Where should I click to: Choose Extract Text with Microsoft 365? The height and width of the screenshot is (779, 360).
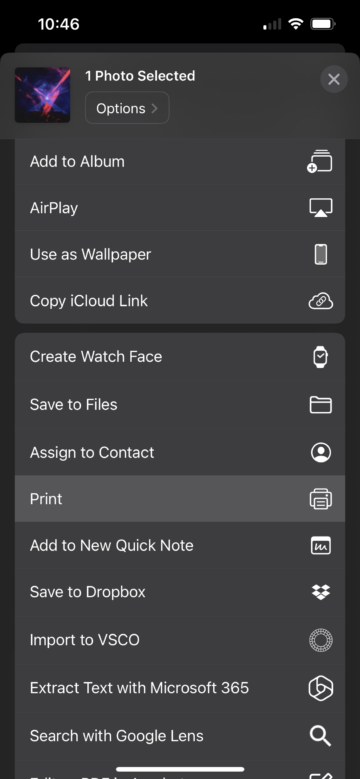[180, 688]
